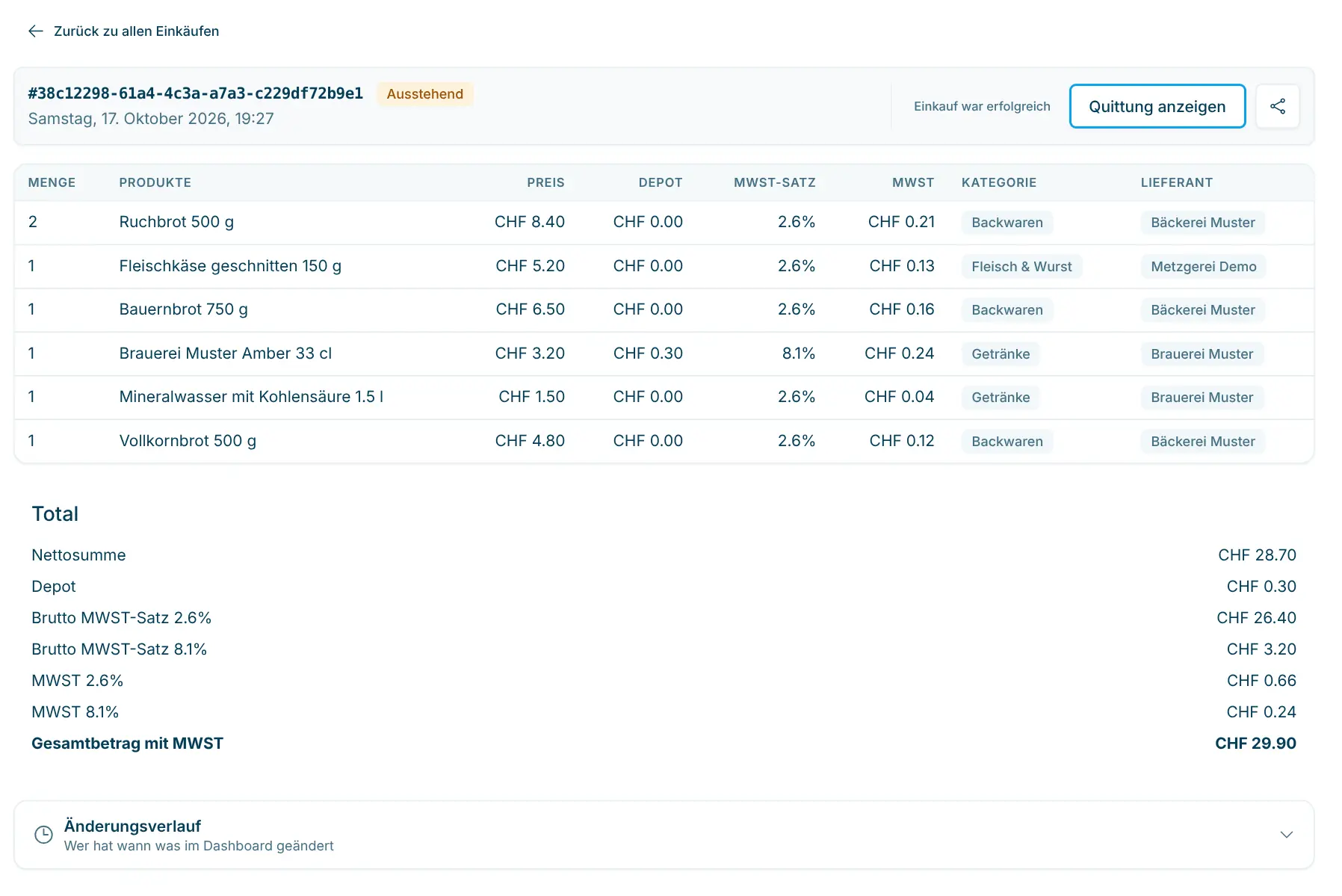The image size is (1342, 896).
Task: Click the MWST 2.6% total label
Action: (77, 681)
